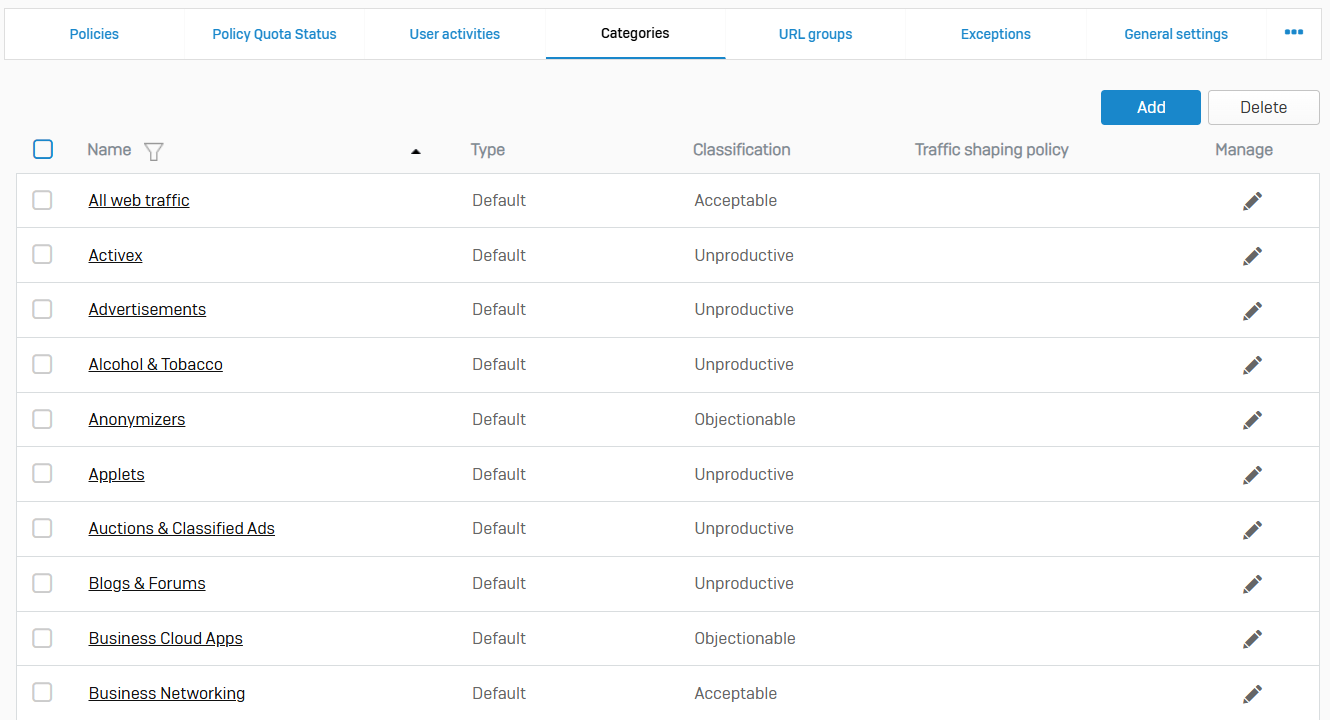The image size is (1330, 720).
Task: Edit Blogs & Forums with pencil icon
Action: (1252, 584)
